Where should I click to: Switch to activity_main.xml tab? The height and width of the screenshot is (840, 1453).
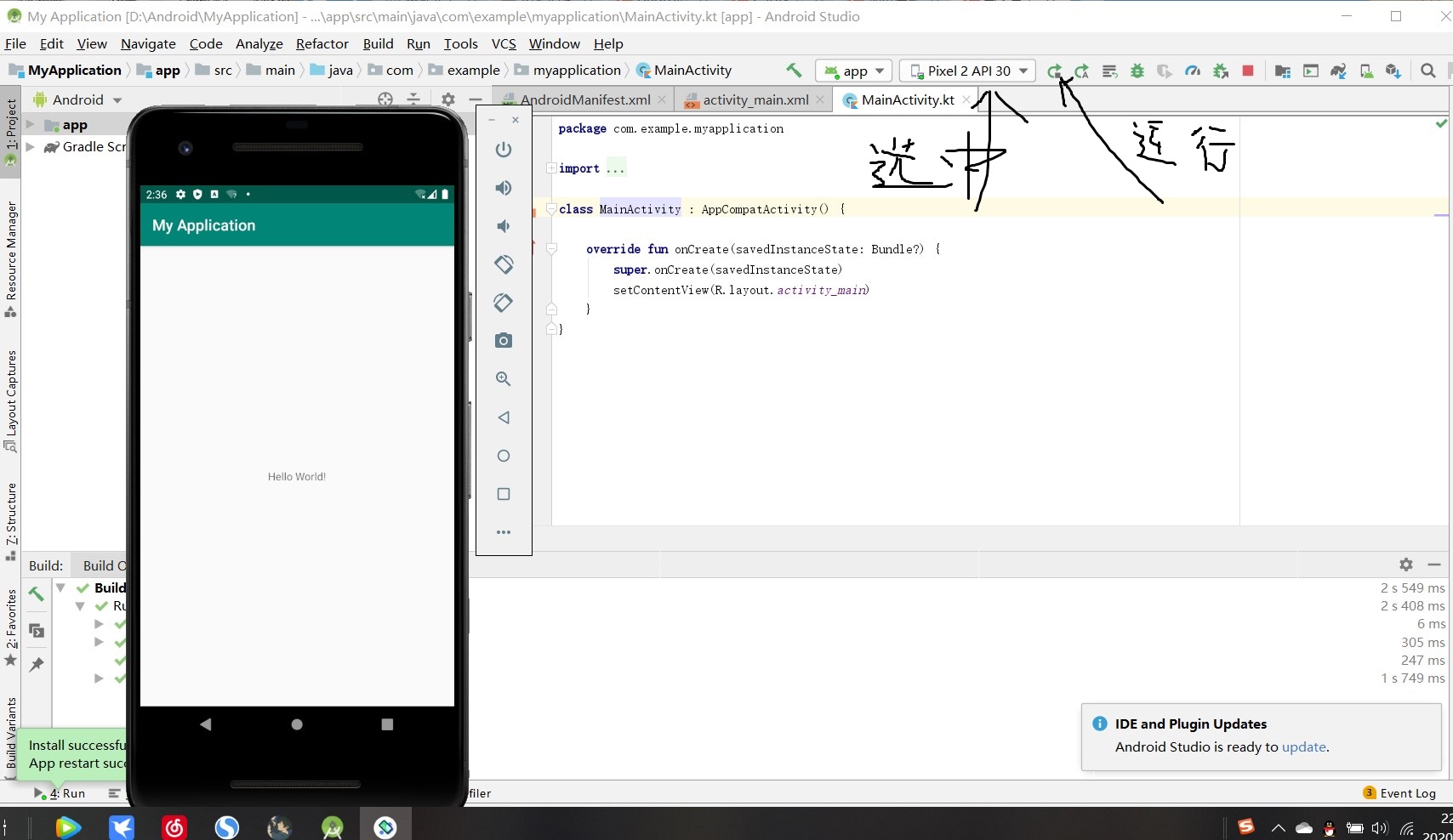[x=754, y=99]
